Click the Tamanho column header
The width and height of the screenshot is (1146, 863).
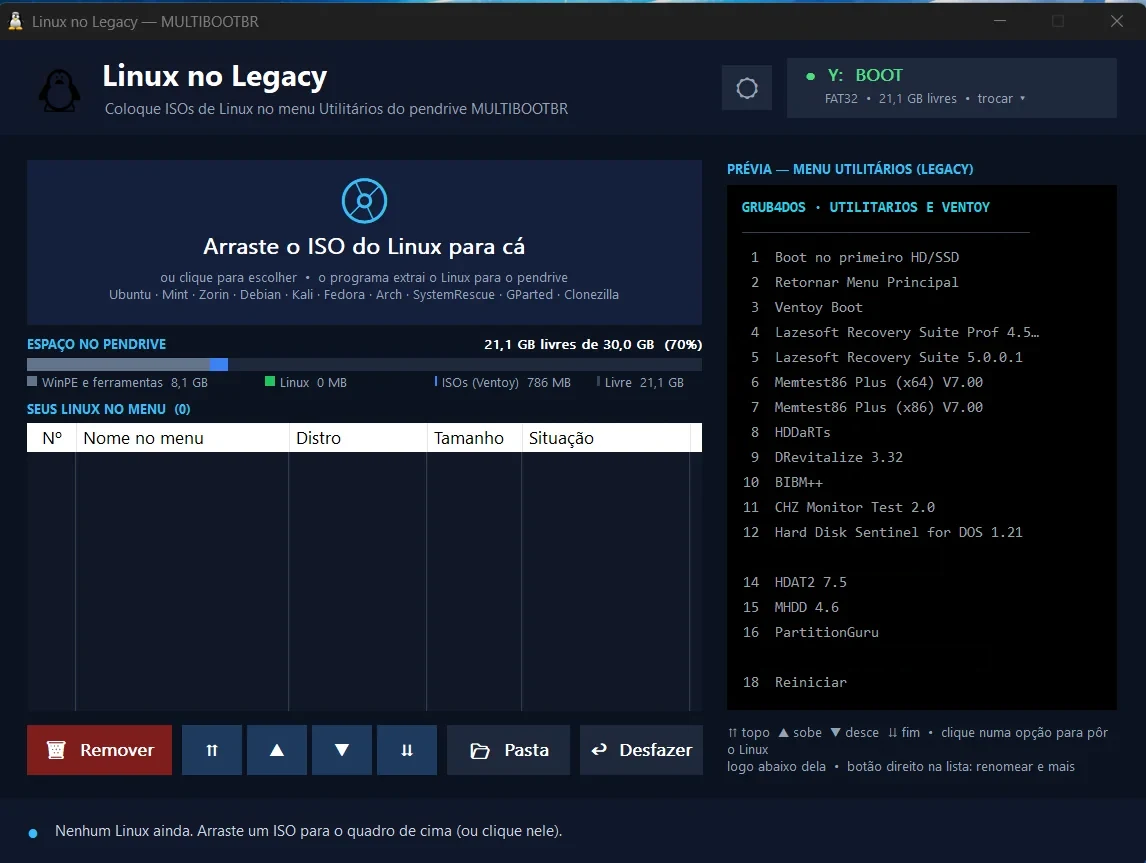click(x=474, y=438)
